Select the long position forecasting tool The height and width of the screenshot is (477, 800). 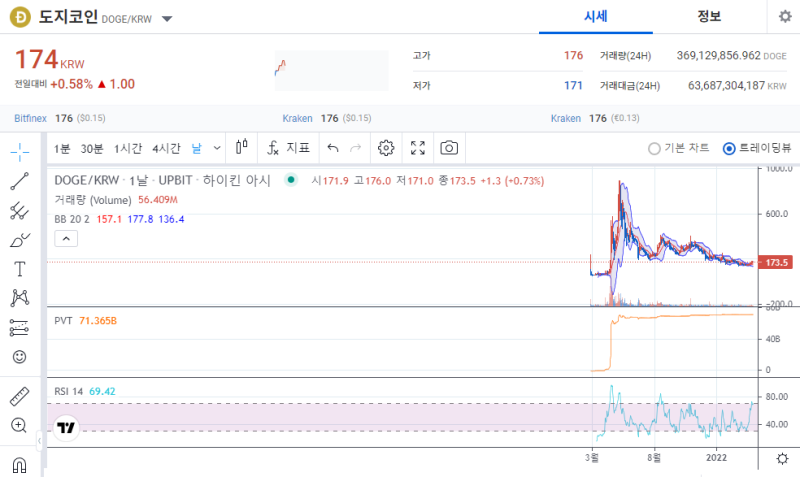click(x=19, y=328)
